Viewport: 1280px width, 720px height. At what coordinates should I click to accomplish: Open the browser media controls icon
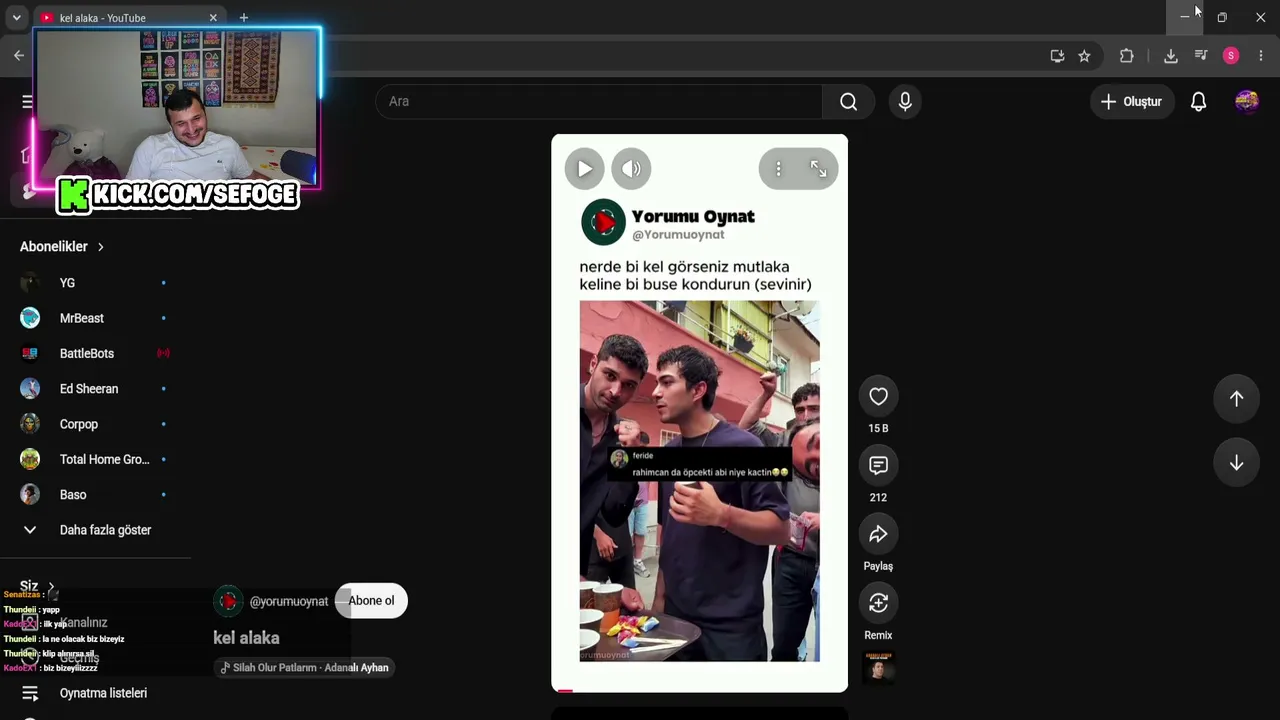(x=1201, y=56)
